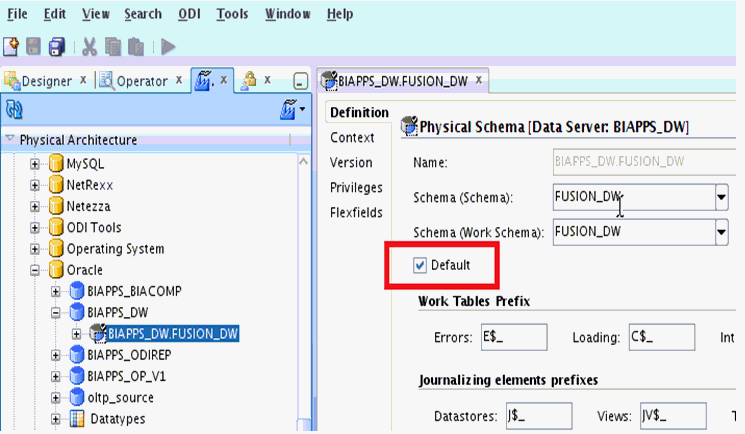Screen dimensions: 745x434
Task: Open the Tools menu
Action: 232,14
